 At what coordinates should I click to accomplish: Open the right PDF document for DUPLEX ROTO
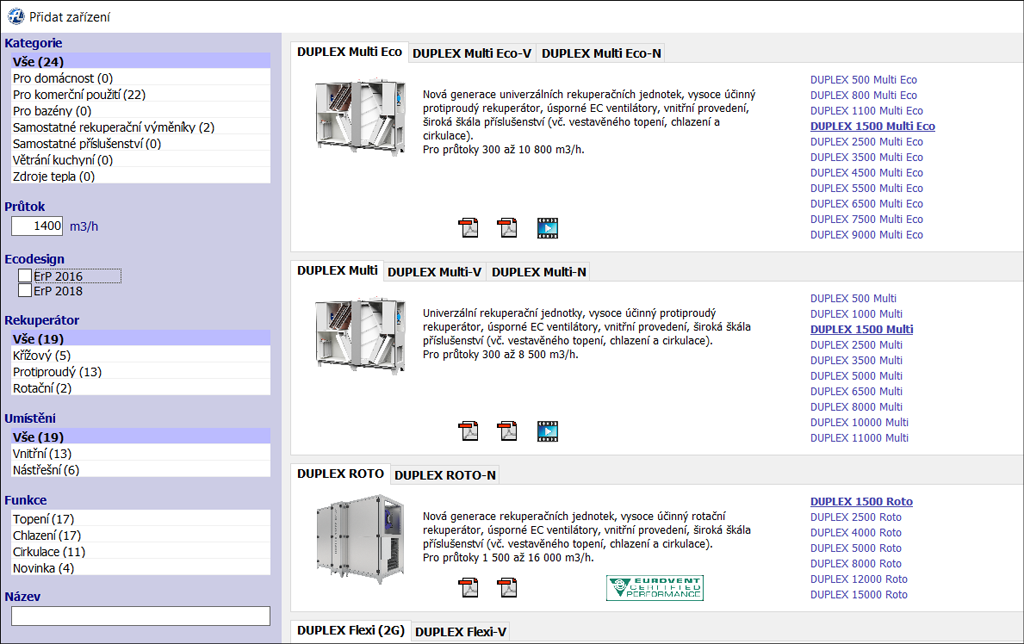tap(507, 587)
